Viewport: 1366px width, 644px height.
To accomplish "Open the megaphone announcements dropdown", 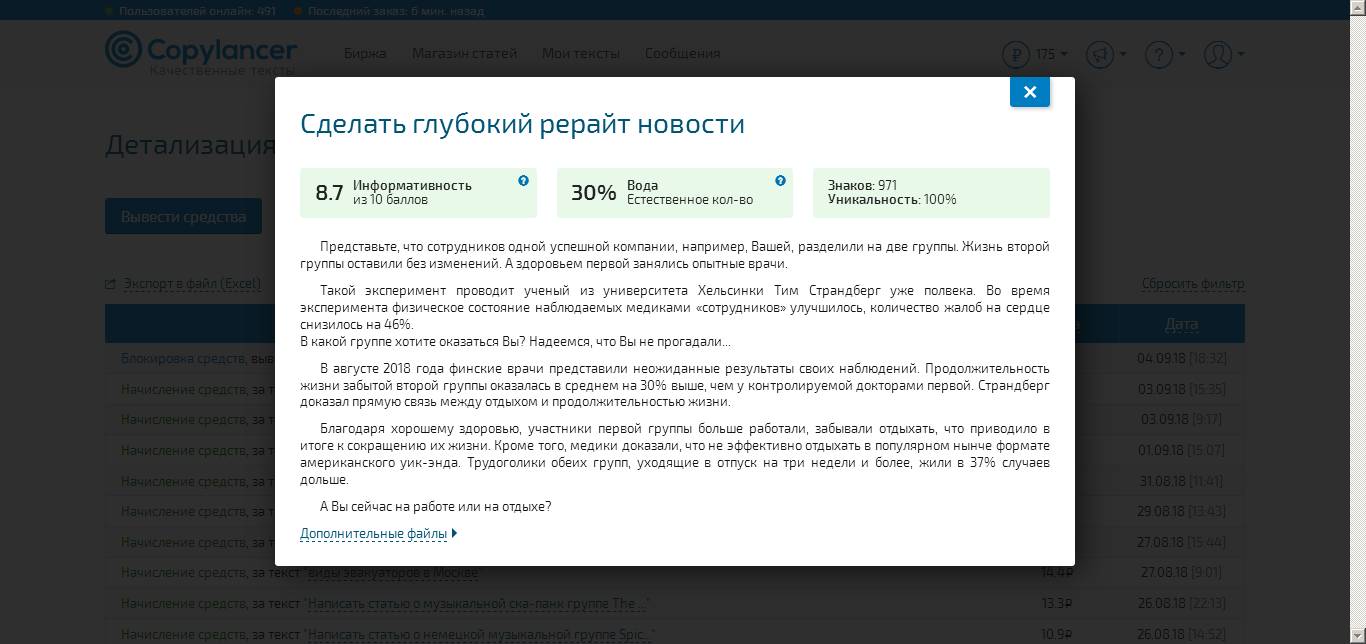I will click(1106, 54).
